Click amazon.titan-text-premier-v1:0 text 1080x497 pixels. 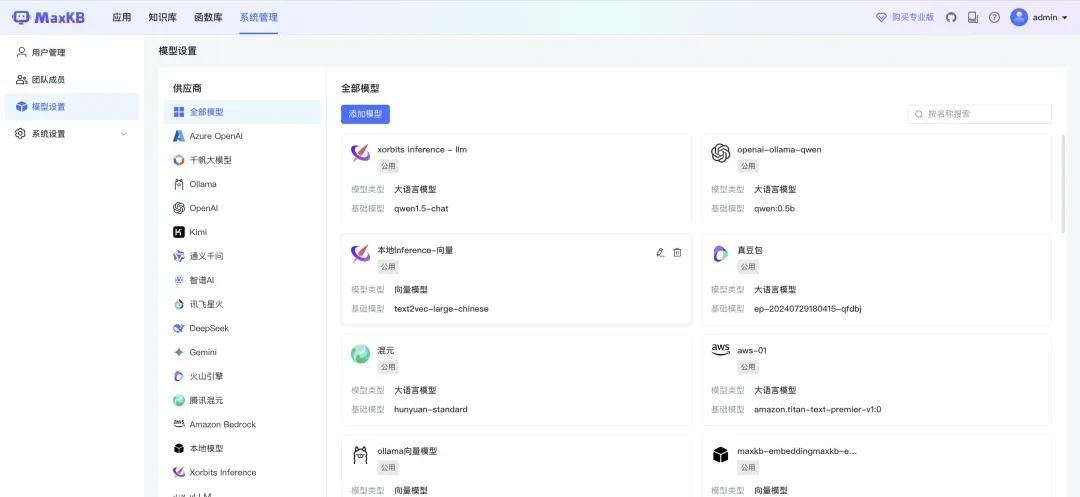coord(818,410)
